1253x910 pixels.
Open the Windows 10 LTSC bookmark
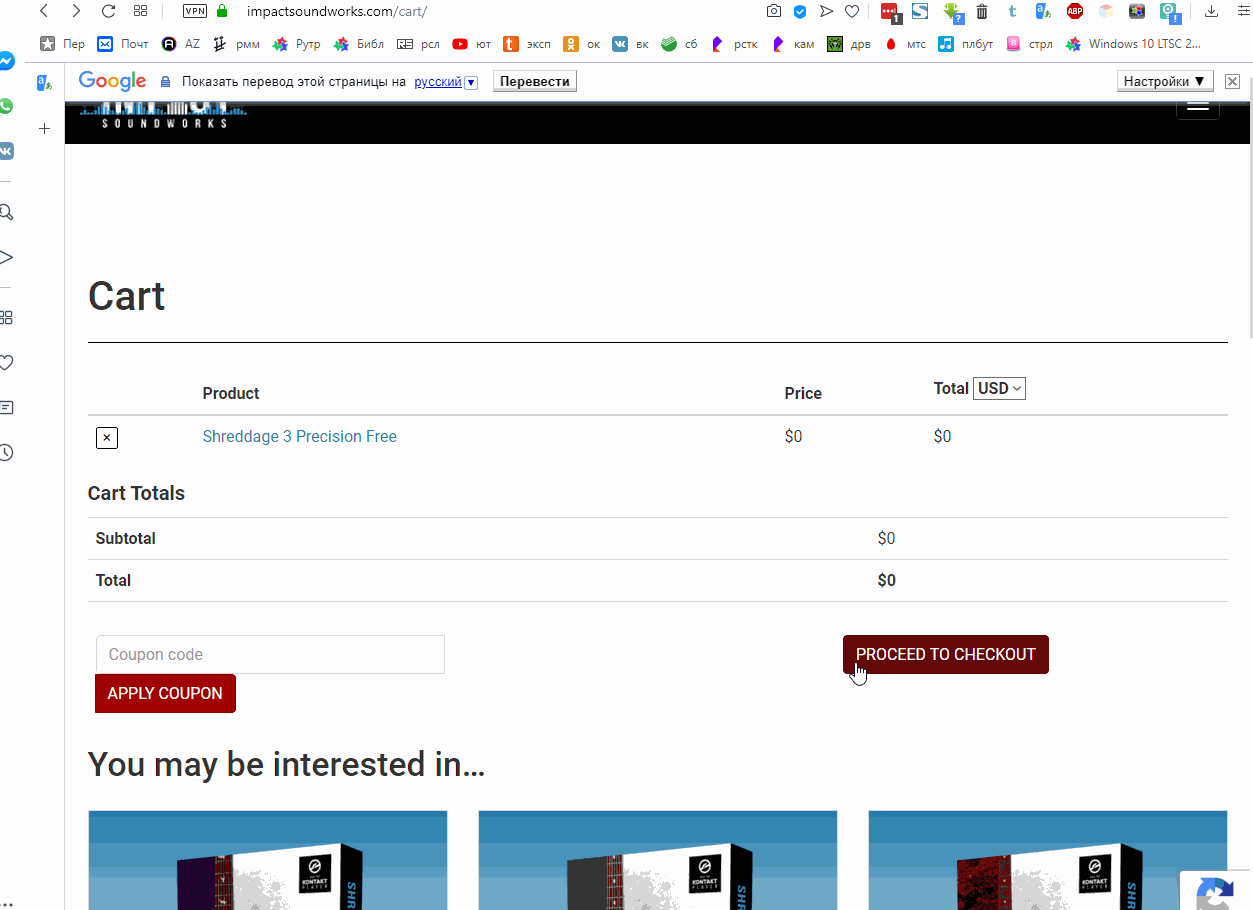pos(1133,44)
